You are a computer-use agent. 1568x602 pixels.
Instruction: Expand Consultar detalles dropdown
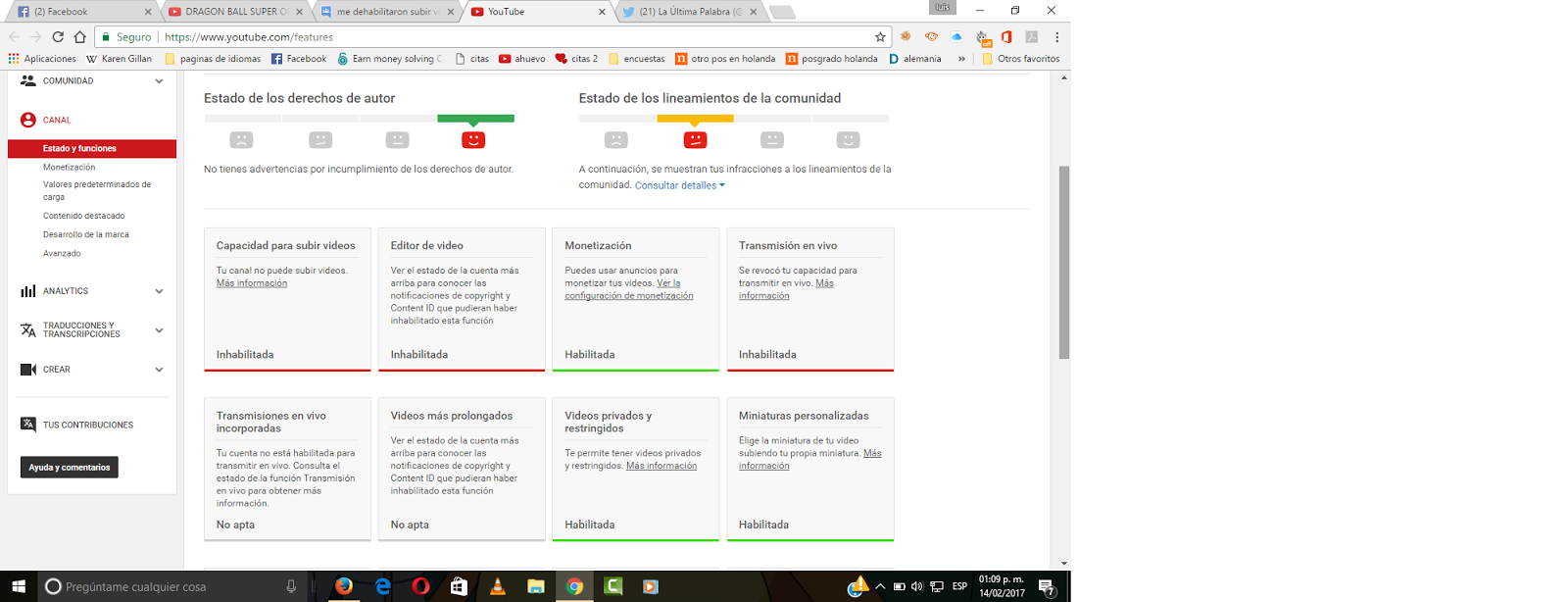click(679, 185)
